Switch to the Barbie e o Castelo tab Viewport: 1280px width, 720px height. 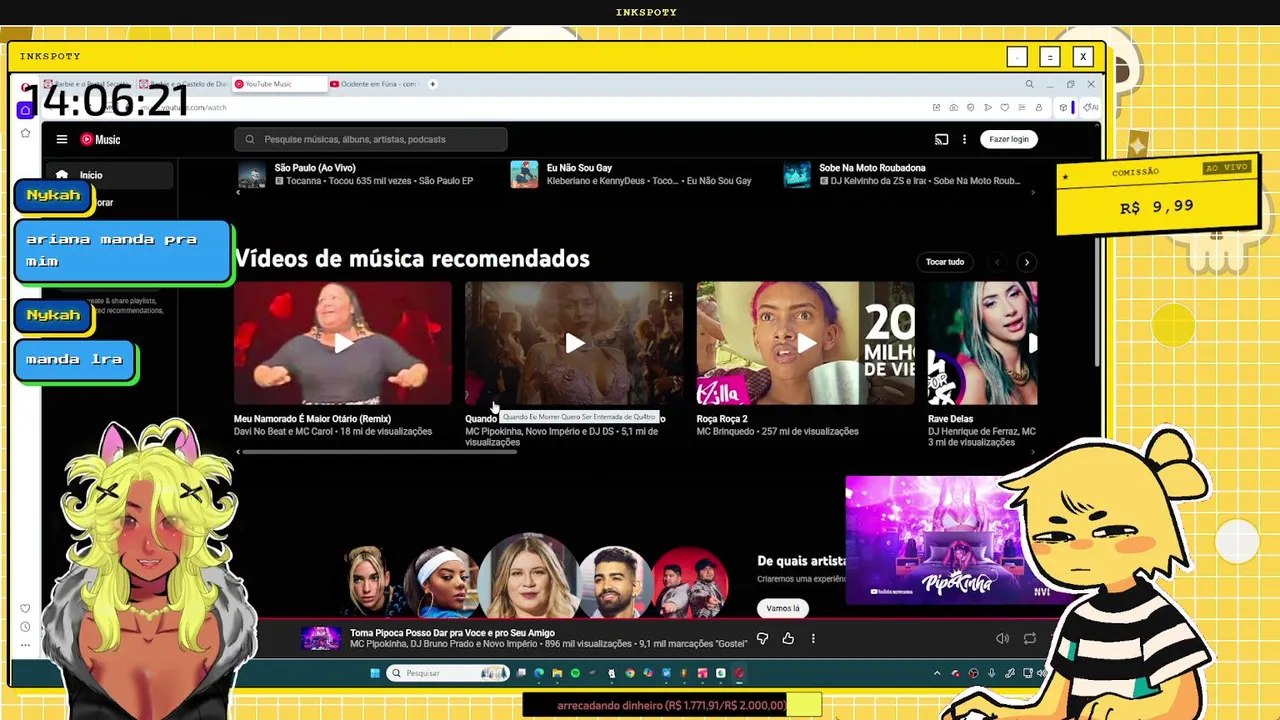[184, 84]
